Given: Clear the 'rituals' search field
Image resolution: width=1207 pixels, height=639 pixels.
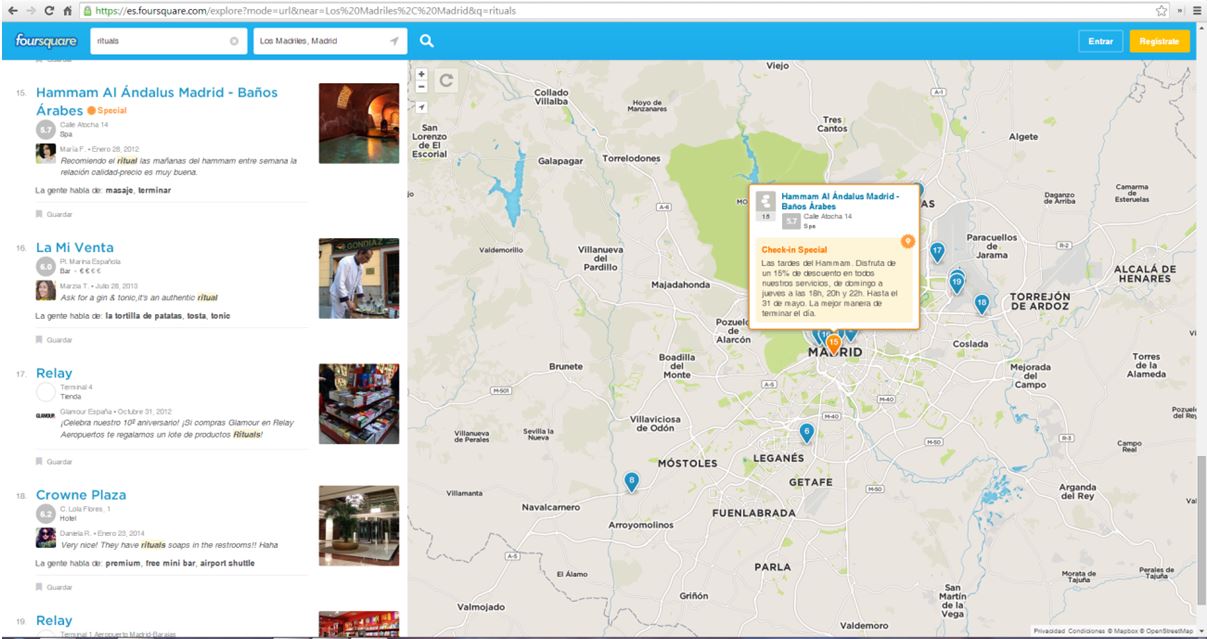Looking at the screenshot, I should tap(234, 41).
